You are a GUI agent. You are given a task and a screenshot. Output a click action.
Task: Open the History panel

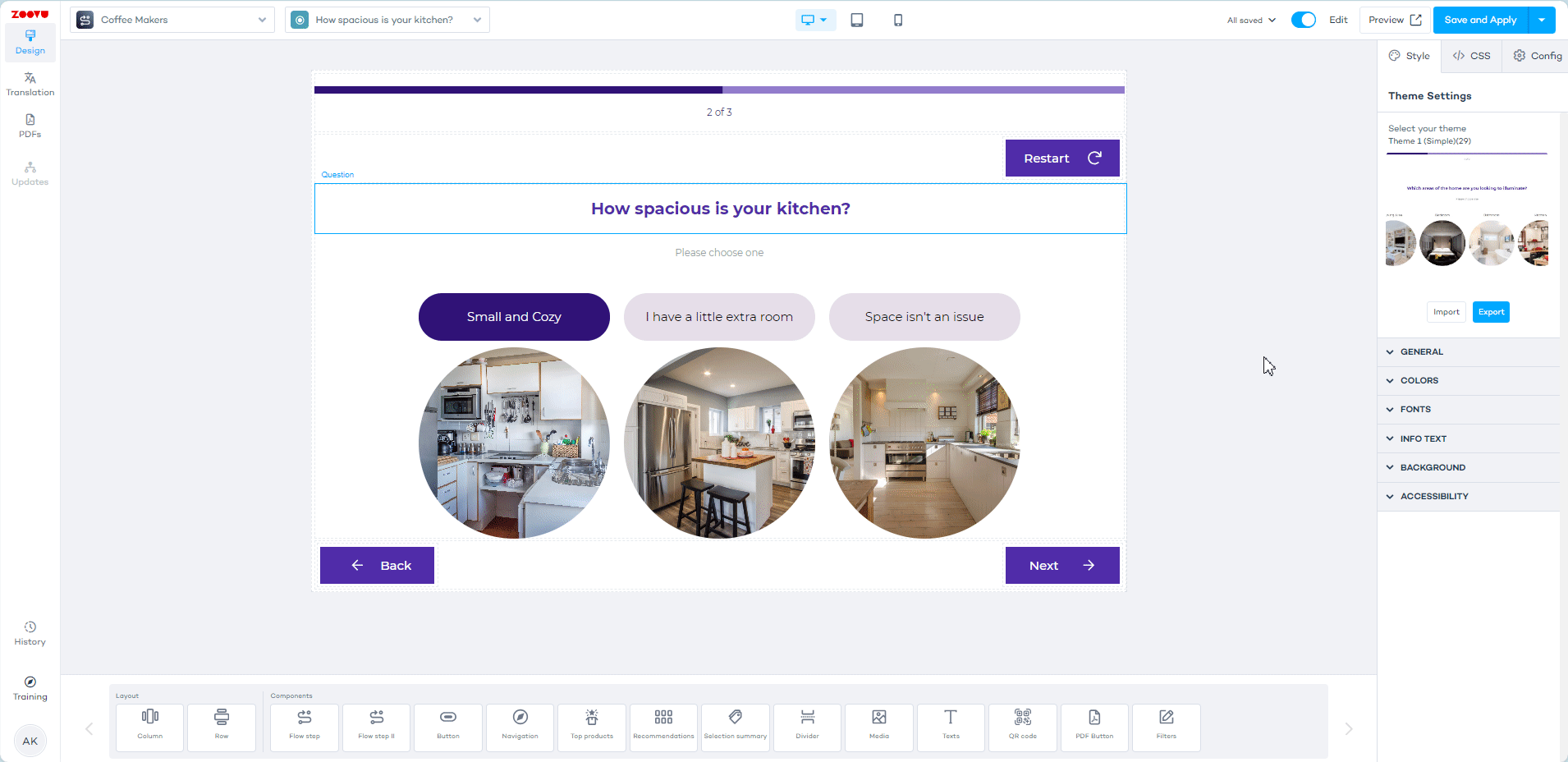[x=30, y=633]
